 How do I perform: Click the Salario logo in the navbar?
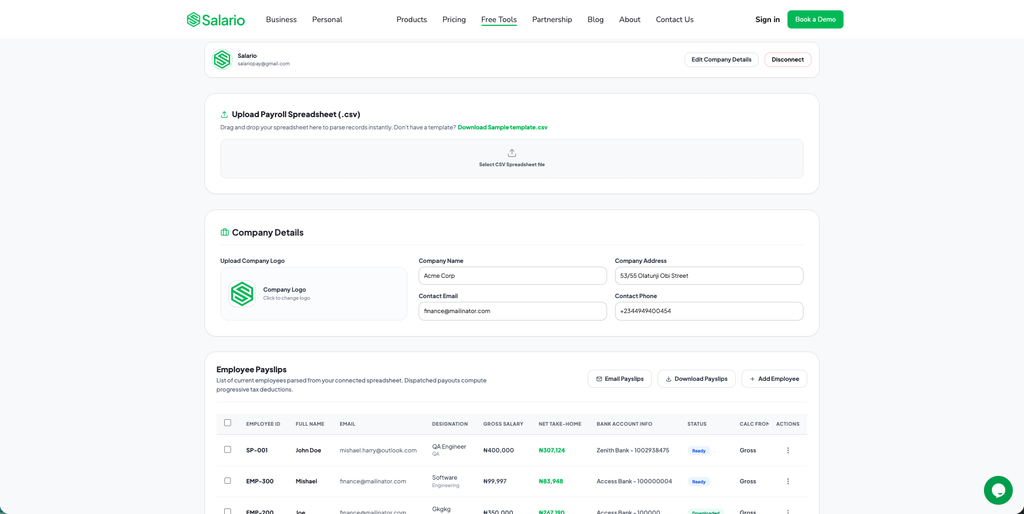[x=216, y=20]
